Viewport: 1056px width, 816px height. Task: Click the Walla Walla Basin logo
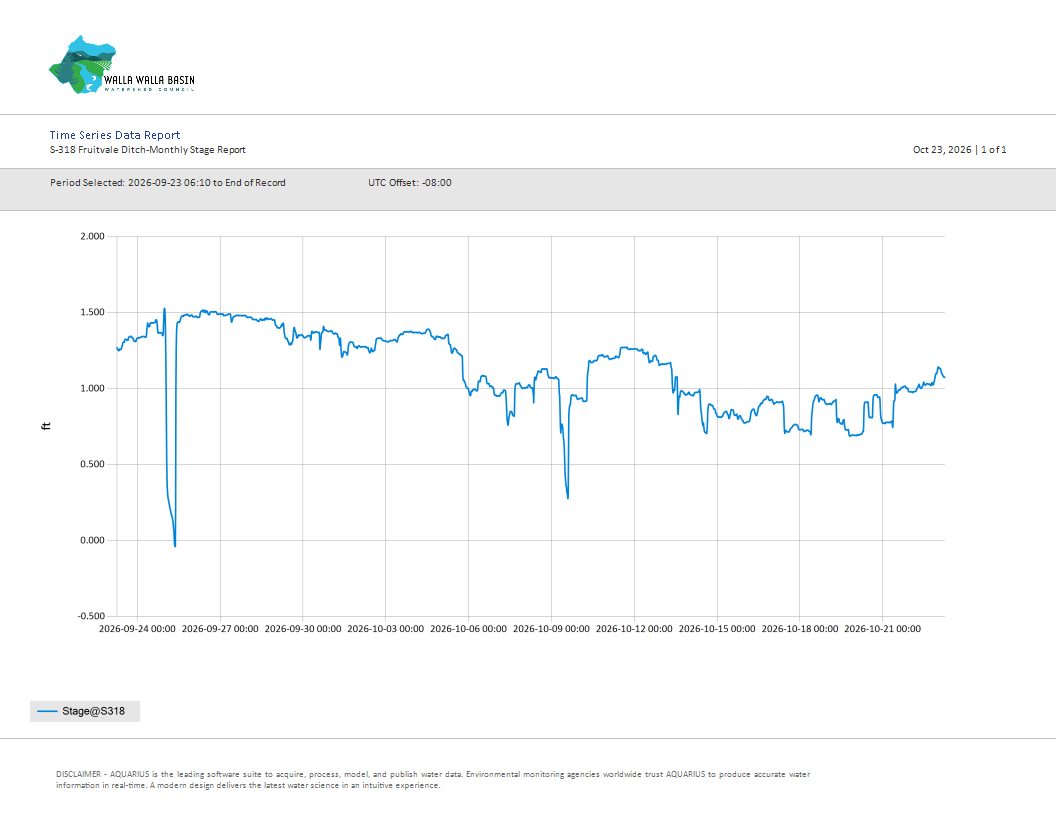click(x=122, y=65)
